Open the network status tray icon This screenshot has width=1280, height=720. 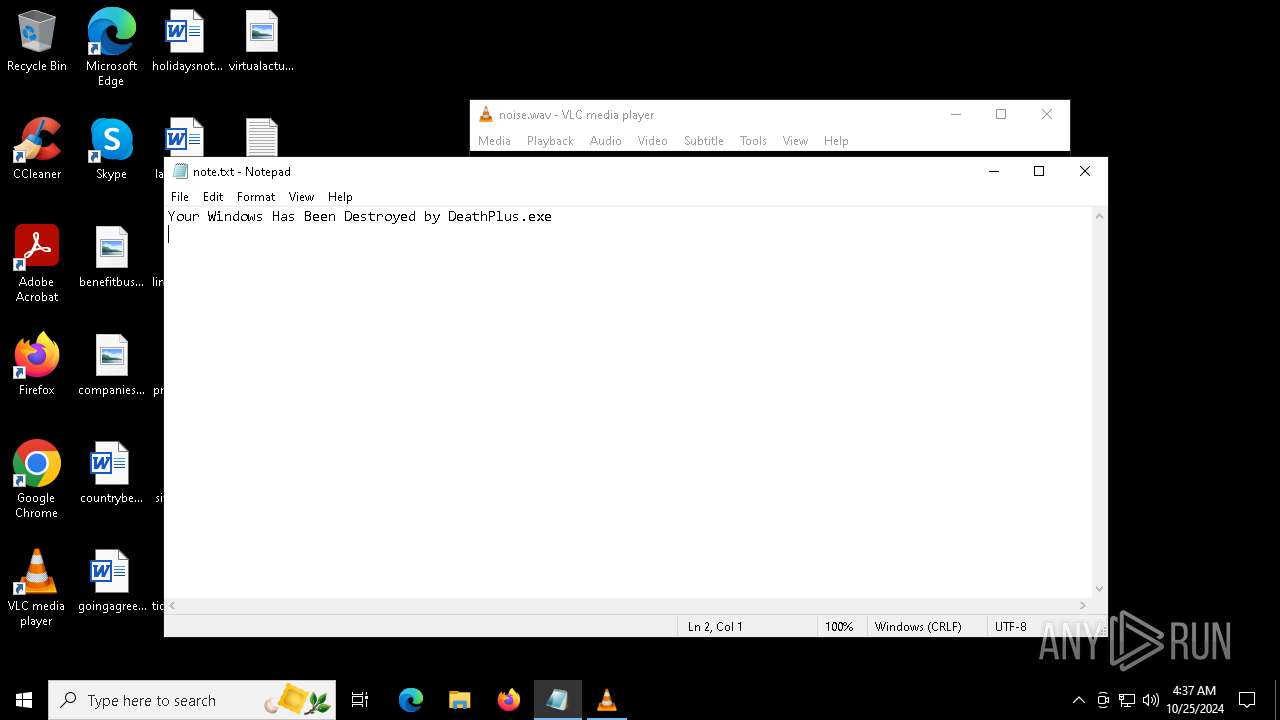point(1127,700)
